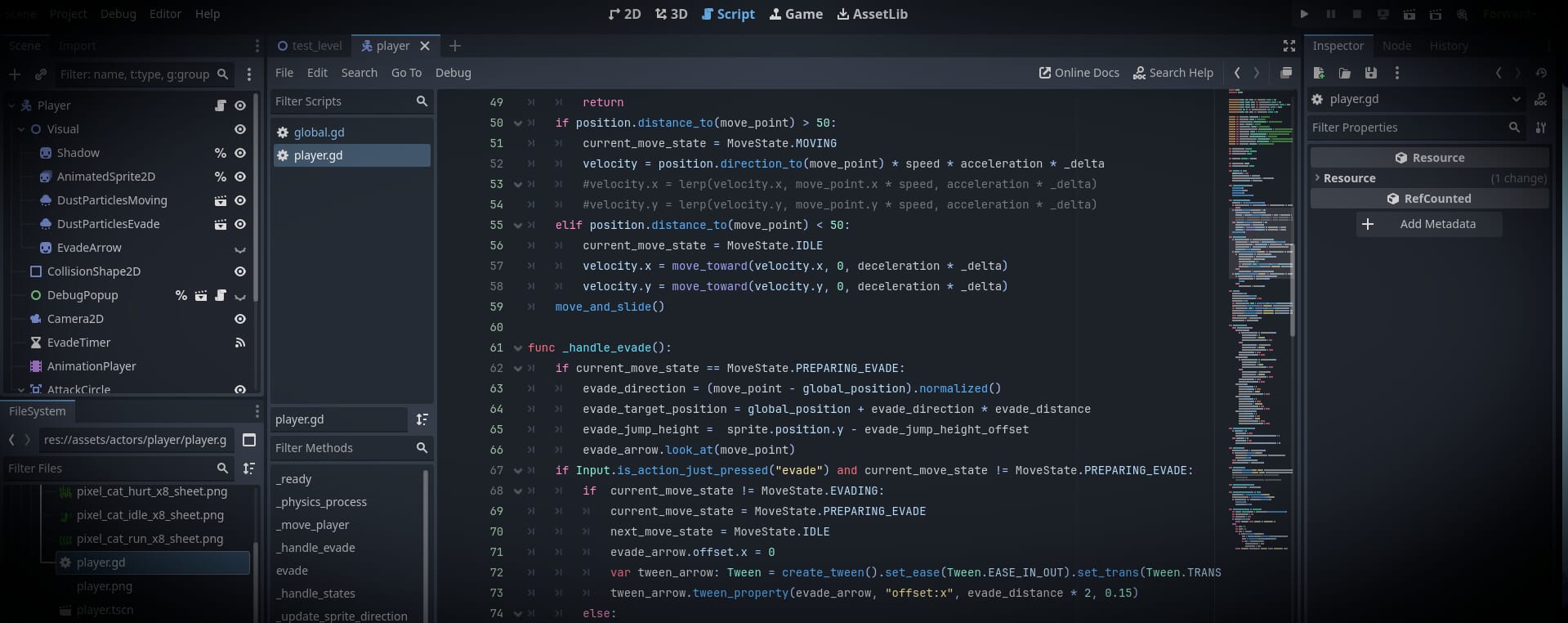Toggle alphabetical sorting of methods list

coord(422,419)
